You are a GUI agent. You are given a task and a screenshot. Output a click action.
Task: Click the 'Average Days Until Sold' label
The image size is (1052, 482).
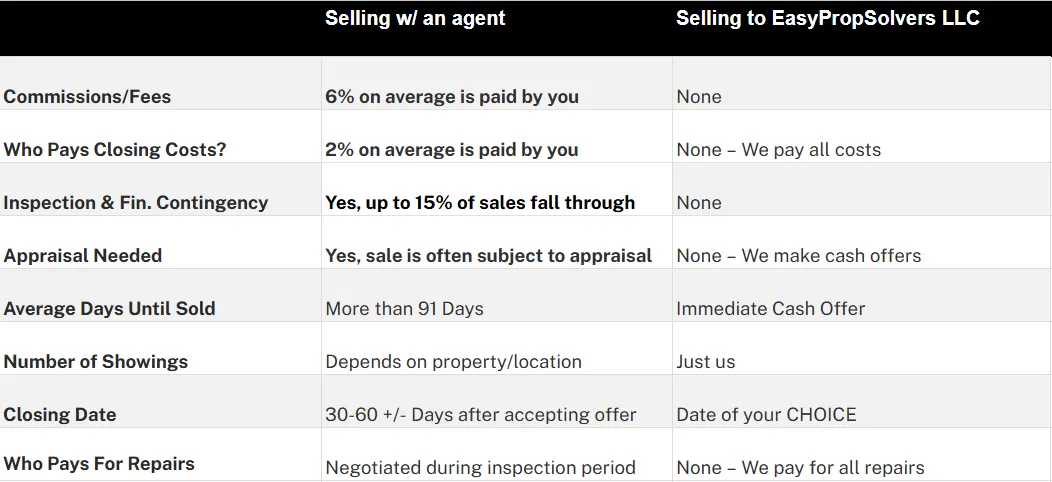coord(109,309)
